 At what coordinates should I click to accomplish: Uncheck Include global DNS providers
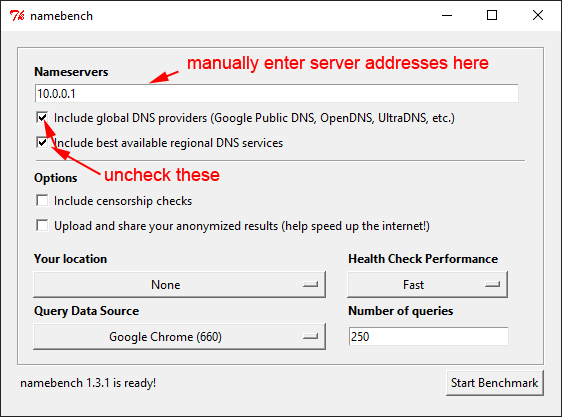42,118
